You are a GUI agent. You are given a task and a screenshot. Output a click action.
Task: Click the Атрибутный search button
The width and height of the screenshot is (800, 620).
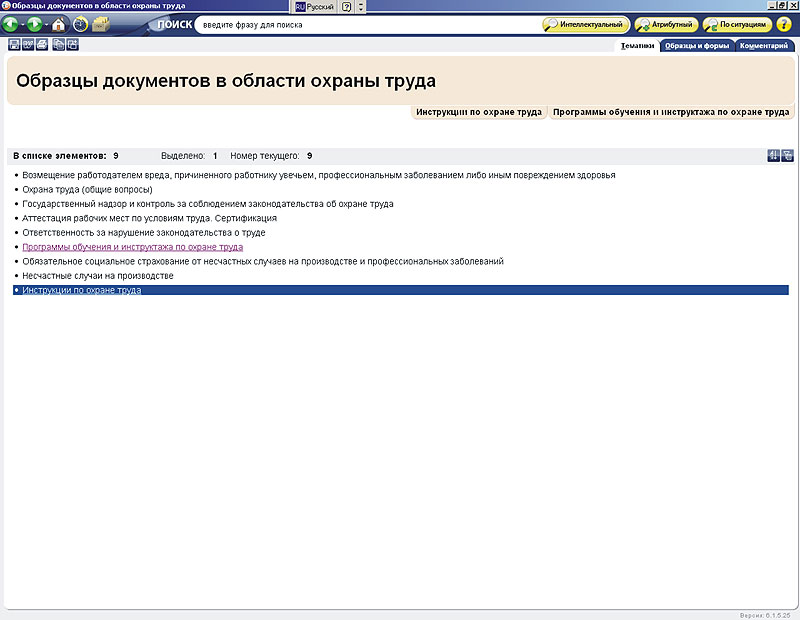click(x=665, y=24)
